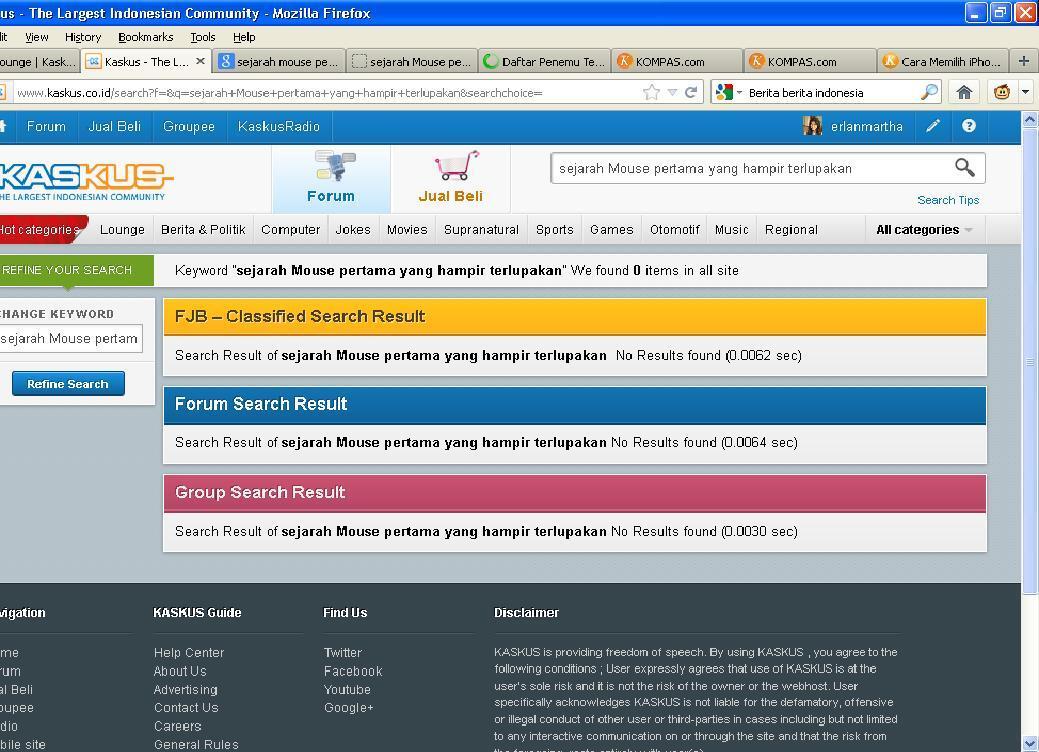The width and height of the screenshot is (1039, 752).
Task: Click the erlanmartha username
Action: pyautogui.click(x=867, y=127)
